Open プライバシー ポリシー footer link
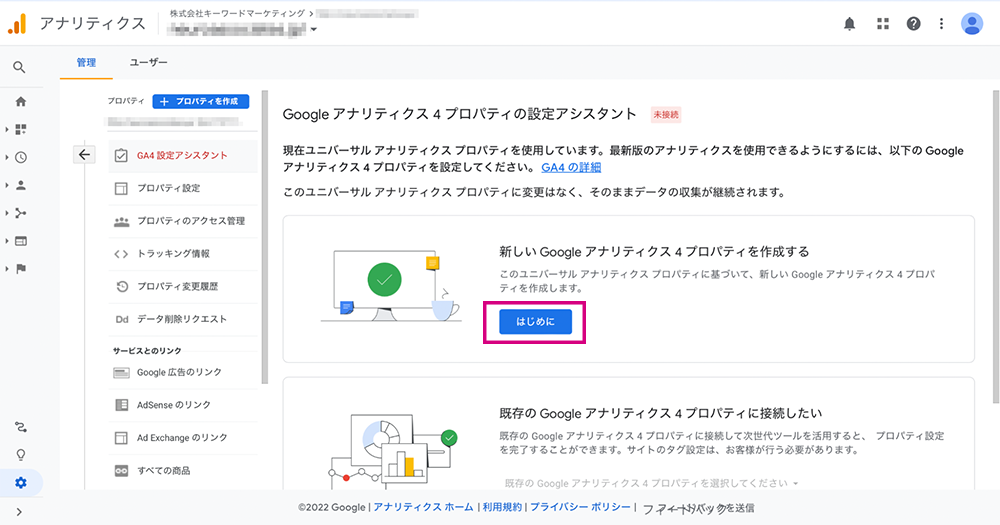Viewport: 1000px width, 525px height. click(x=580, y=507)
